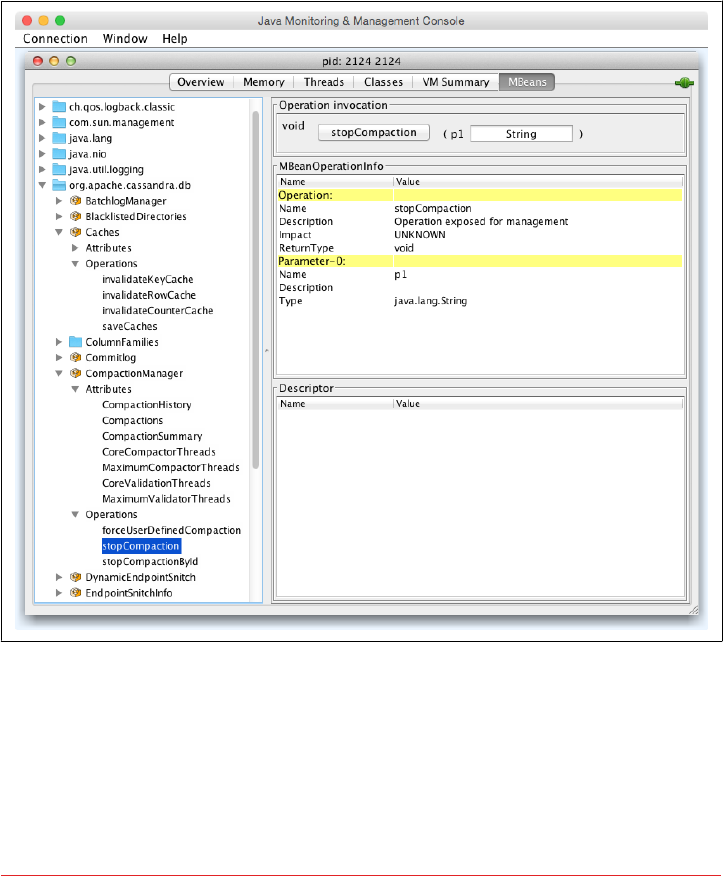
Task: Select the CoreValidationThreads attribute
Action: (156, 483)
